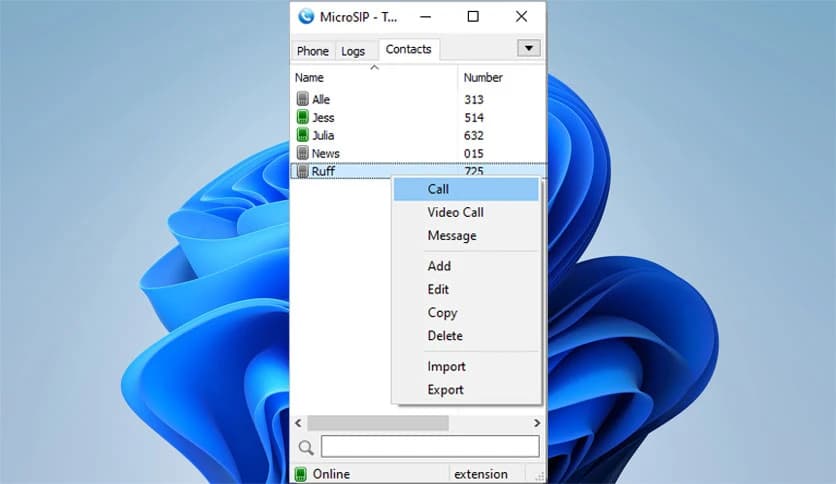
Task: Select the Contacts tab
Action: 408,49
